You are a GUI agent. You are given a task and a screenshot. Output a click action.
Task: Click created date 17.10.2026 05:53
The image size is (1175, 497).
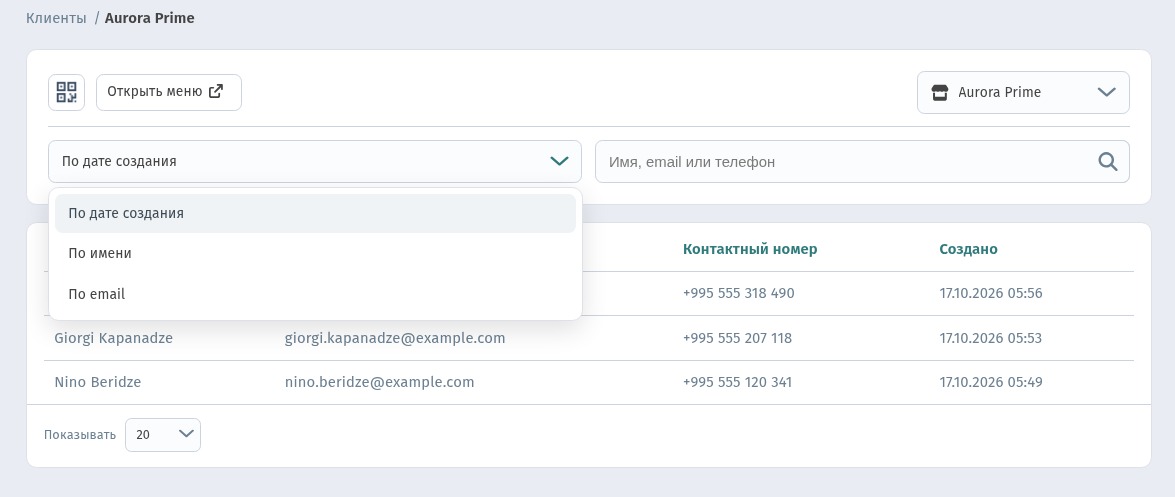[x=991, y=338]
